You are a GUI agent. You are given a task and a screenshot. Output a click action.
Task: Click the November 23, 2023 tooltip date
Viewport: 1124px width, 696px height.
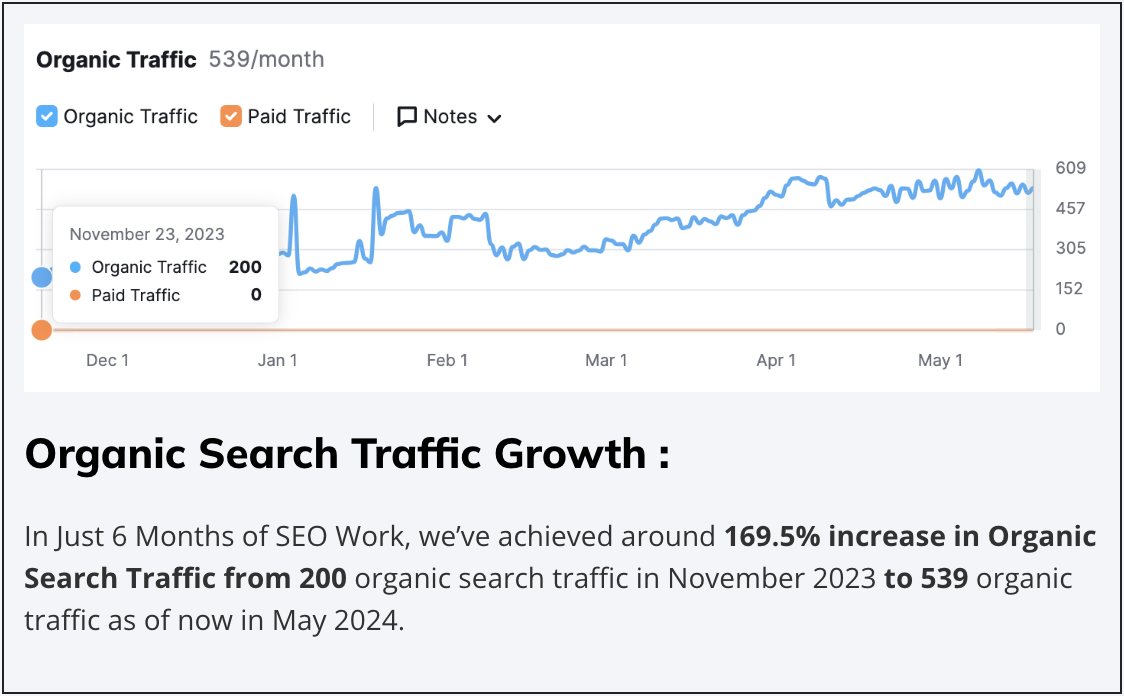147,235
